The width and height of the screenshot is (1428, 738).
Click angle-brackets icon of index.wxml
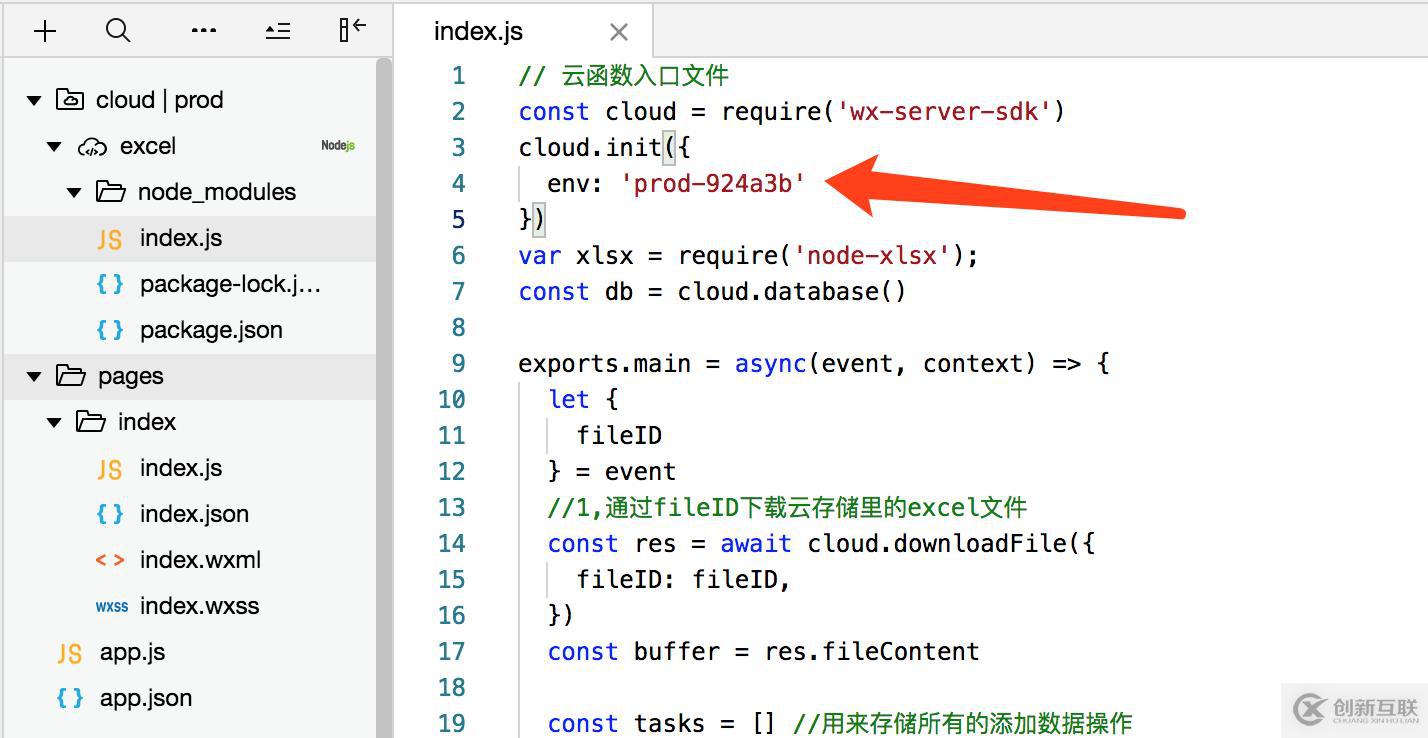(x=110, y=560)
